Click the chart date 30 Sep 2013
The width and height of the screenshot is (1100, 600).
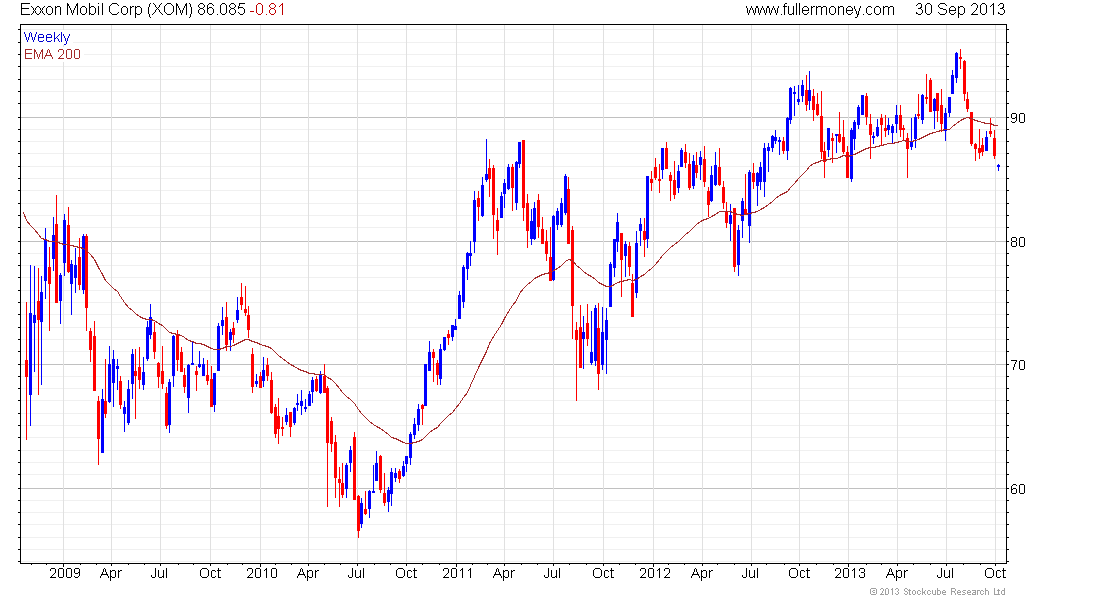coord(960,10)
